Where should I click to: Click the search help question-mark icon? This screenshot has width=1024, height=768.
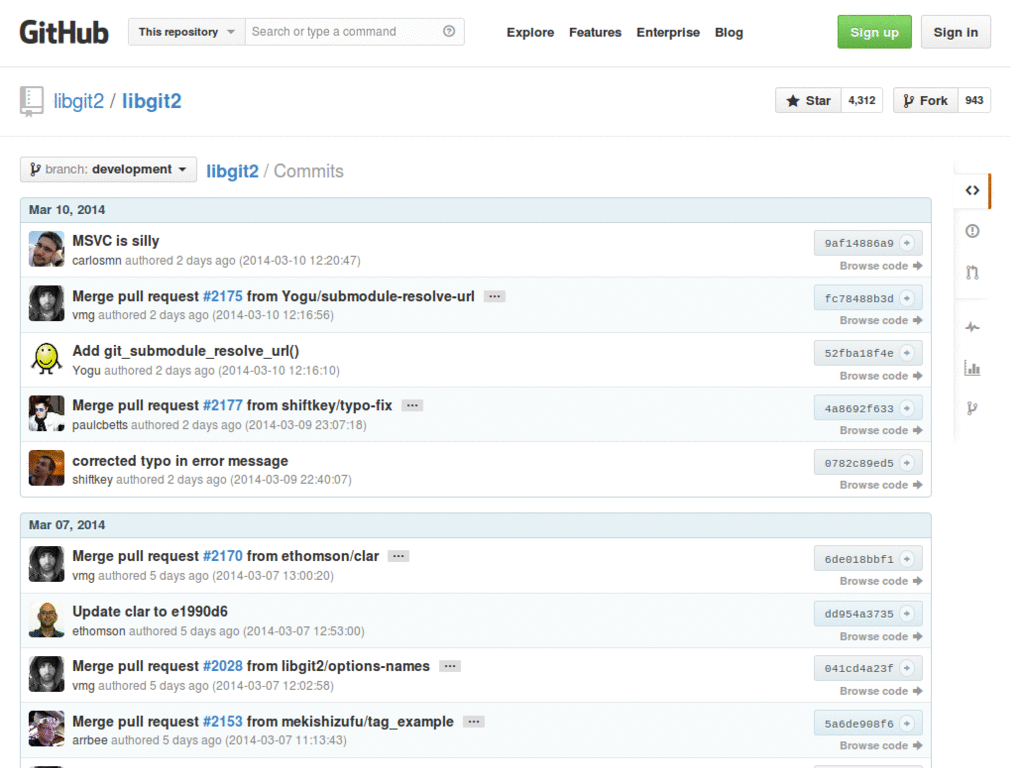click(449, 31)
